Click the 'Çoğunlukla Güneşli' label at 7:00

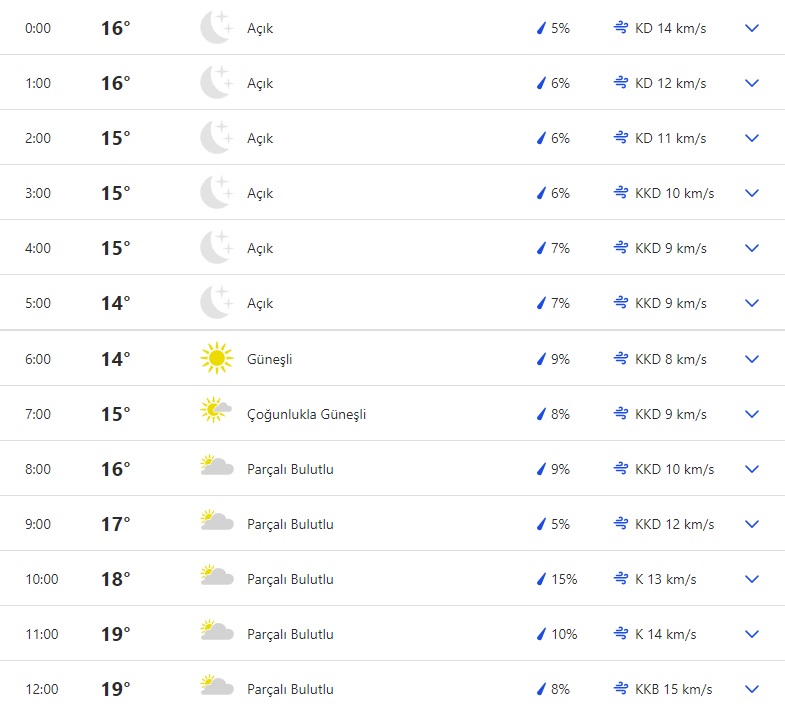pyautogui.click(x=306, y=414)
